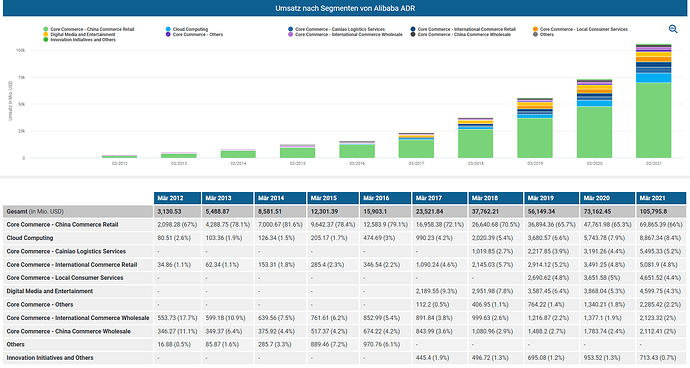
Task: Toggle International Commerce Wholesale legend entry
Action: click(x=345, y=34)
